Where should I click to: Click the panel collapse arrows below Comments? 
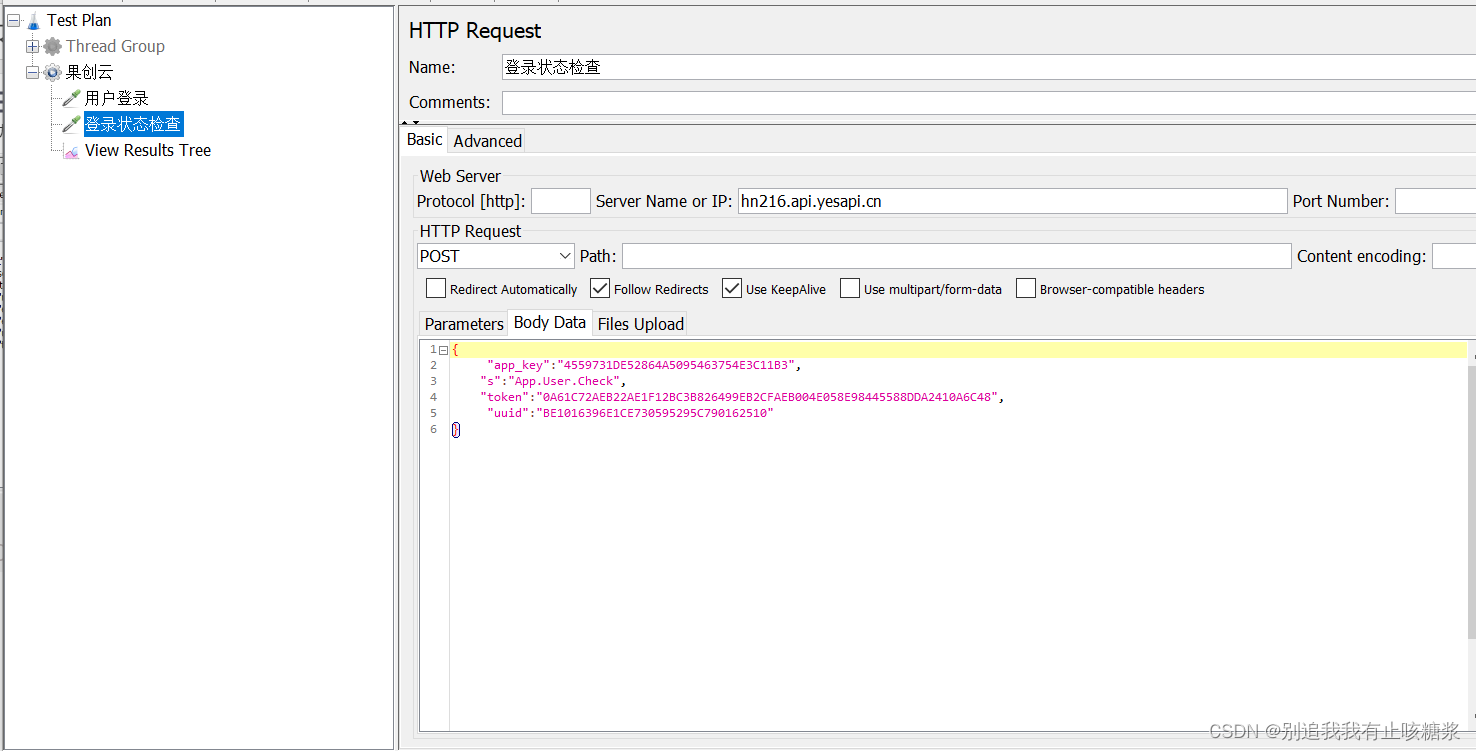411,122
